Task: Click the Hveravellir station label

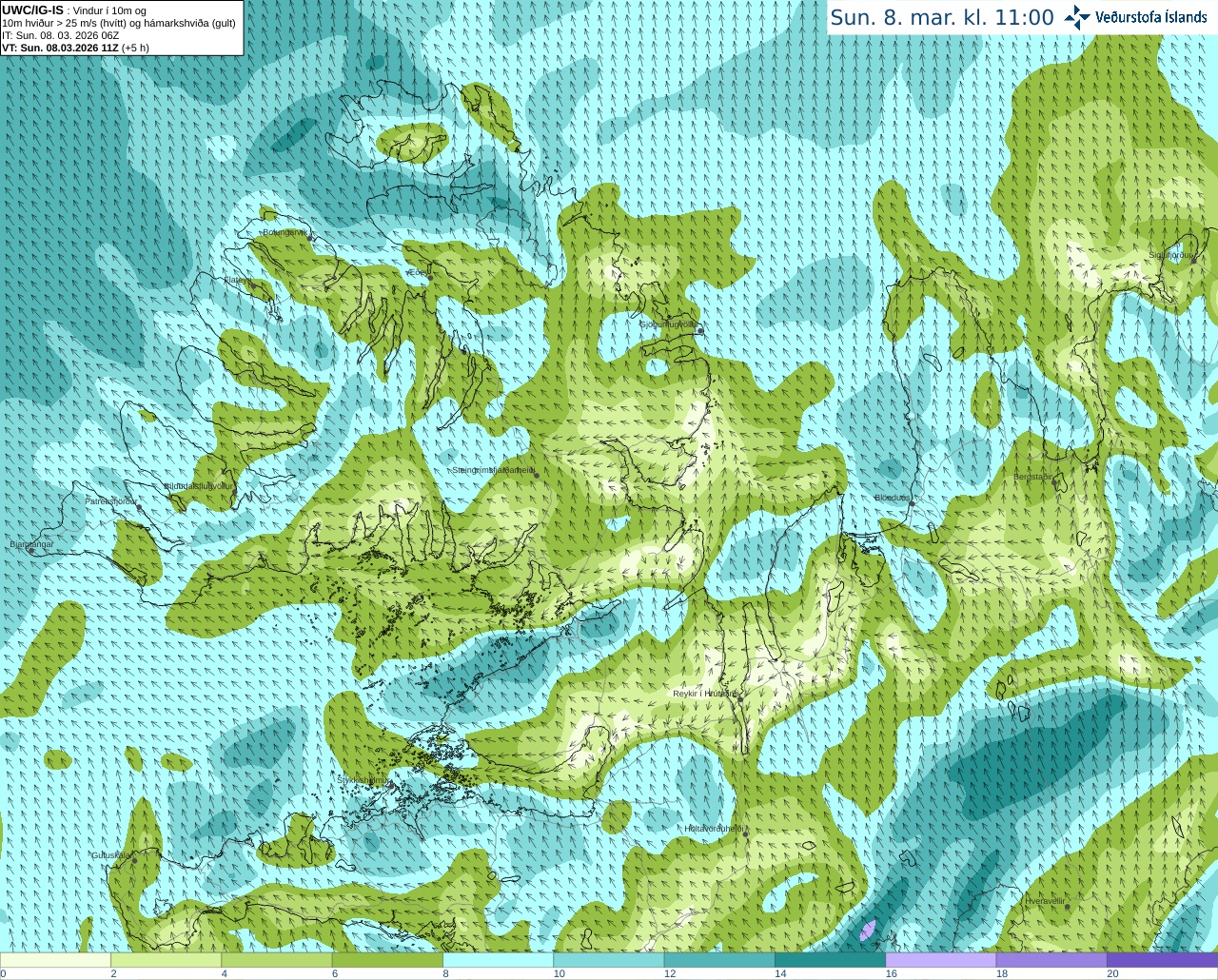Action: pos(1045,900)
